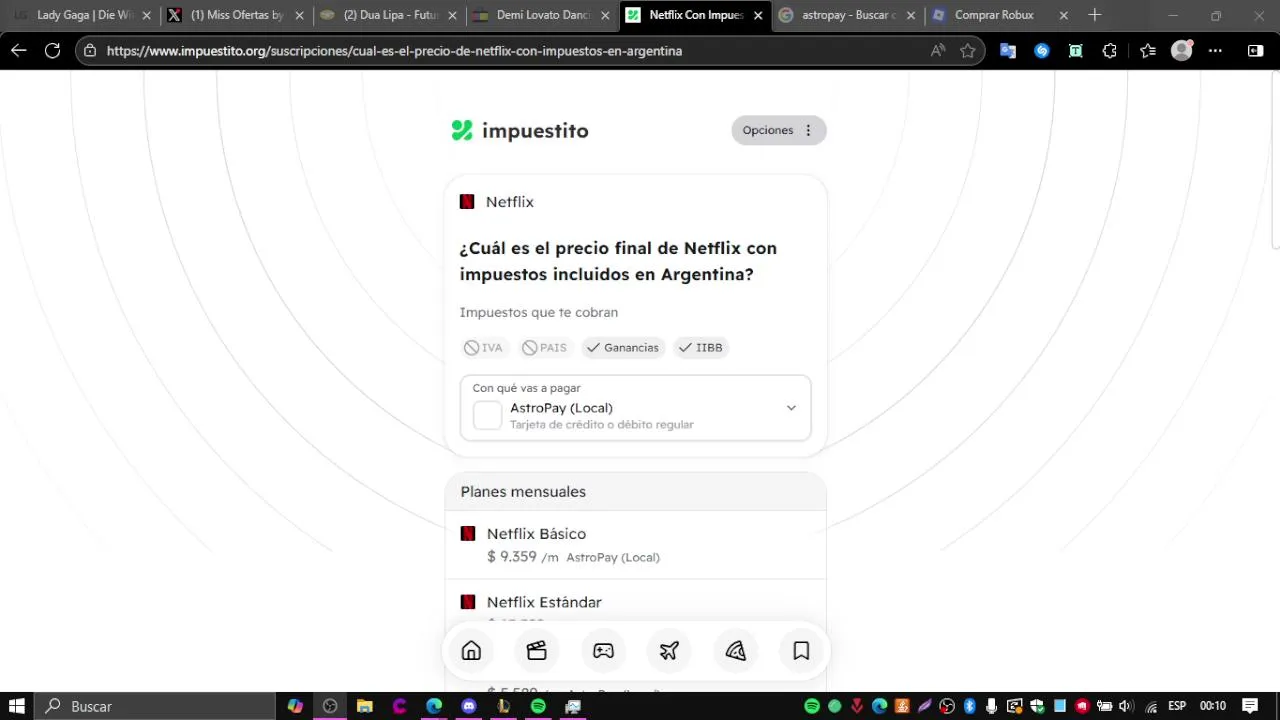Go back to the previous page
Image resolution: width=1280 pixels, height=720 pixels.
tap(19, 50)
